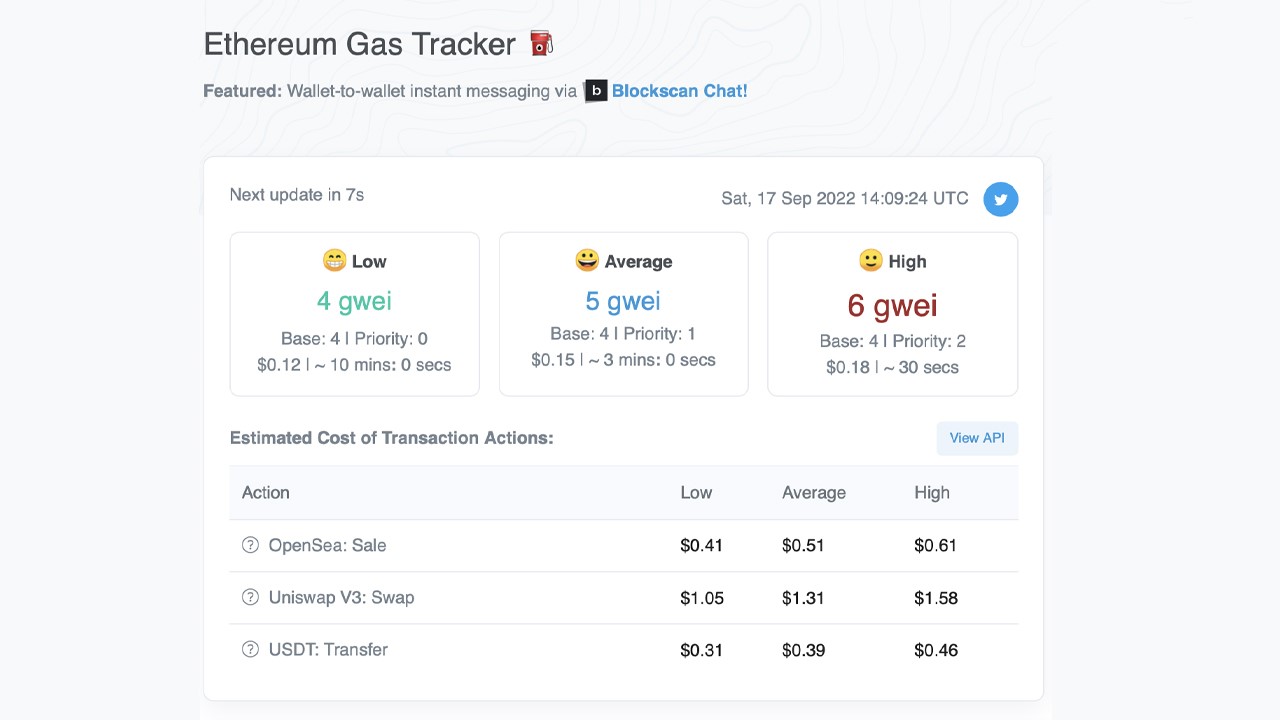Click the Average column header
Viewport: 1280px width, 720px height.
(814, 493)
